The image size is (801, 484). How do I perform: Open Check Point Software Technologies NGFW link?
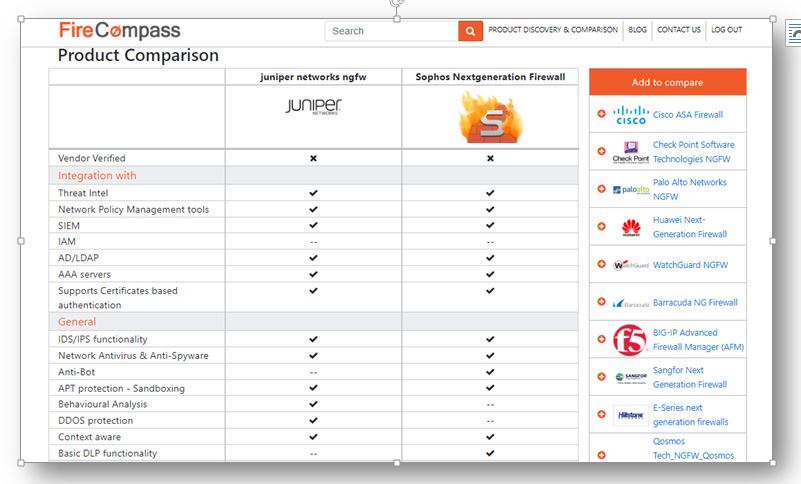[x=693, y=152]
